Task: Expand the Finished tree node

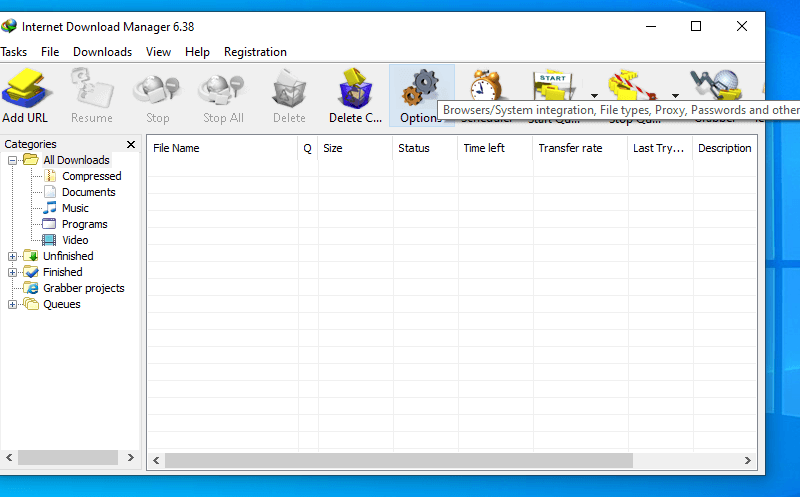Action: (12, 272)
